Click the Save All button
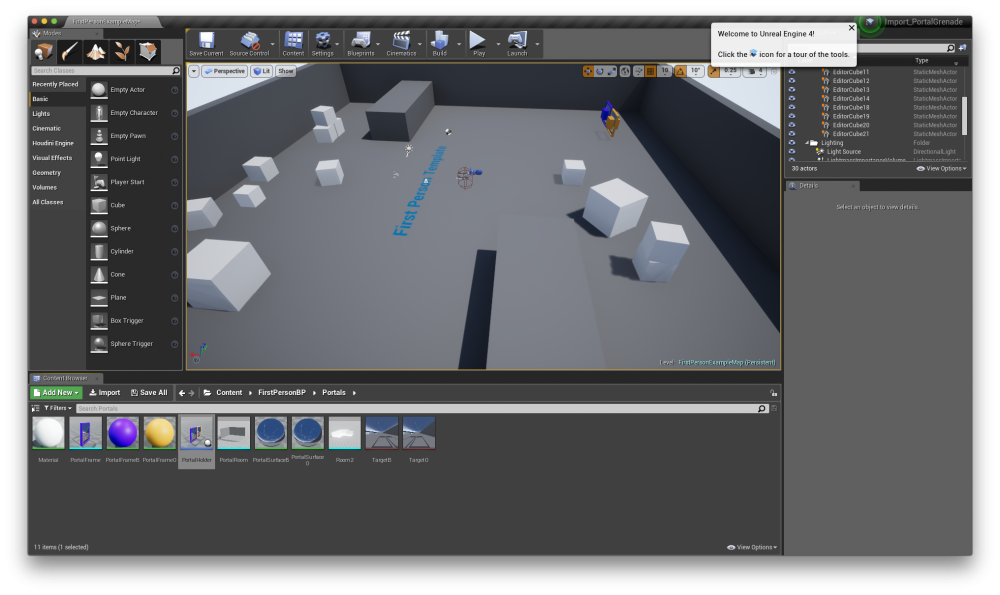Screen dimensions: 1000x595 click(x=149, y=393)
